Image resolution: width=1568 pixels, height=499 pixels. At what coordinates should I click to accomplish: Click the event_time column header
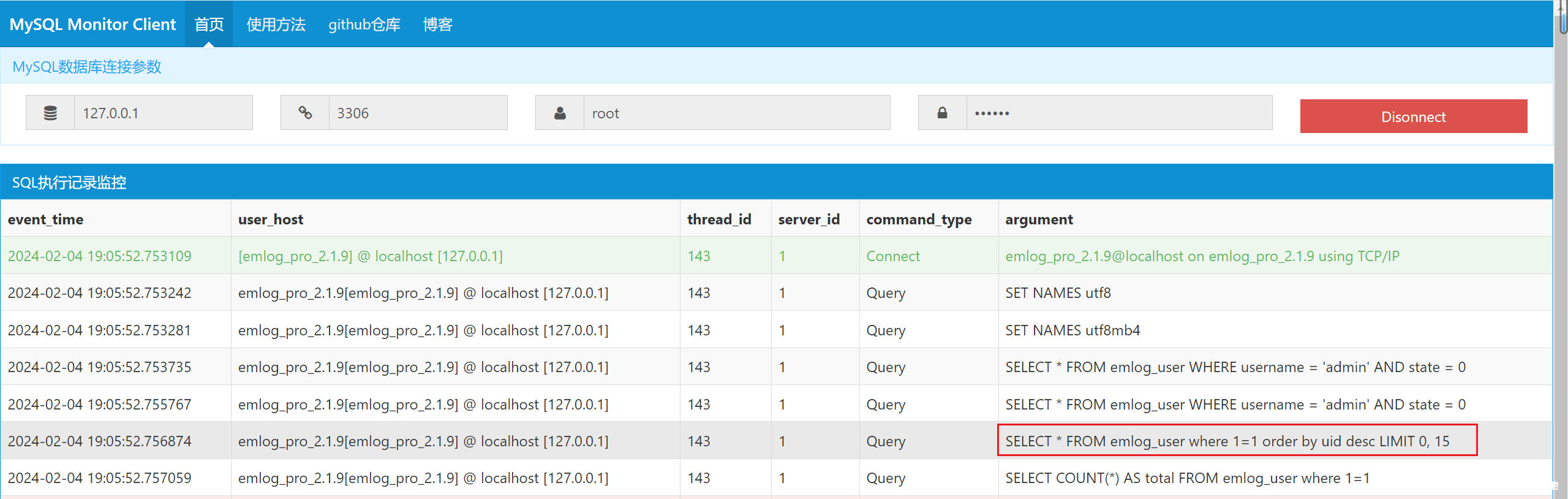point(46,219)
